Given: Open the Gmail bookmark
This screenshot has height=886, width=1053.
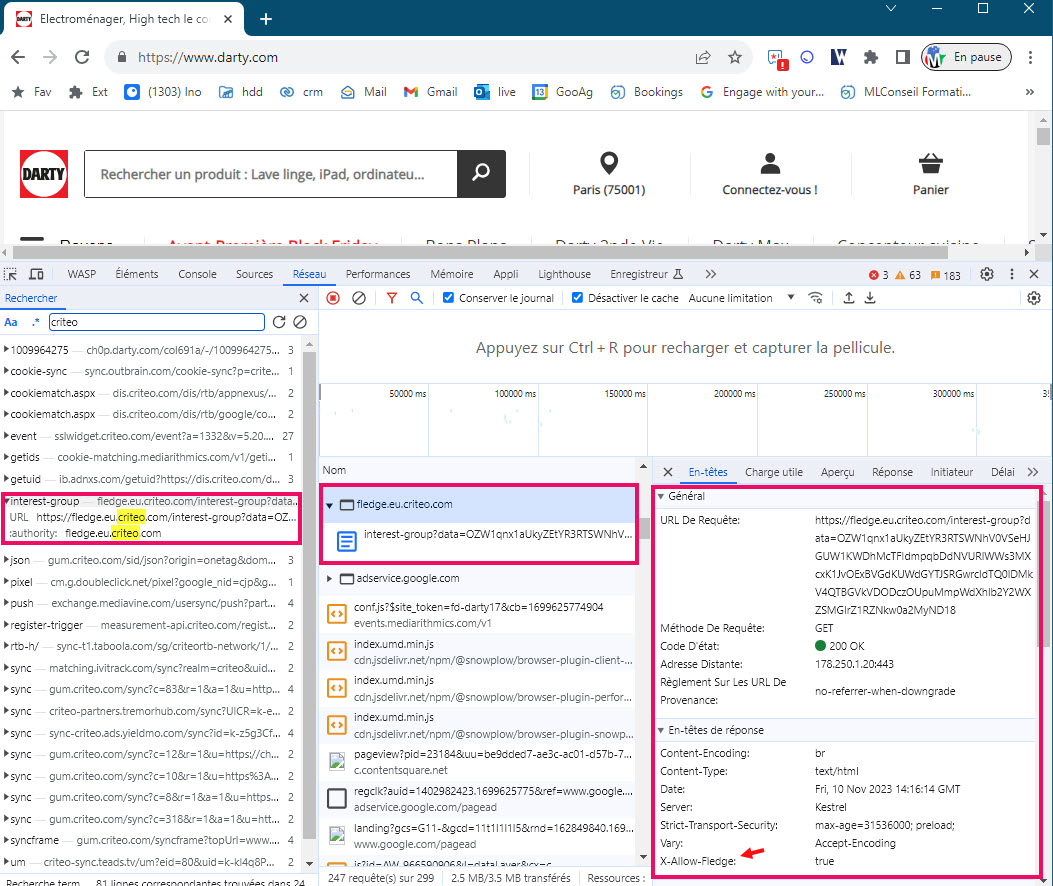Looking at the screenshot, I should click(430, 92).
